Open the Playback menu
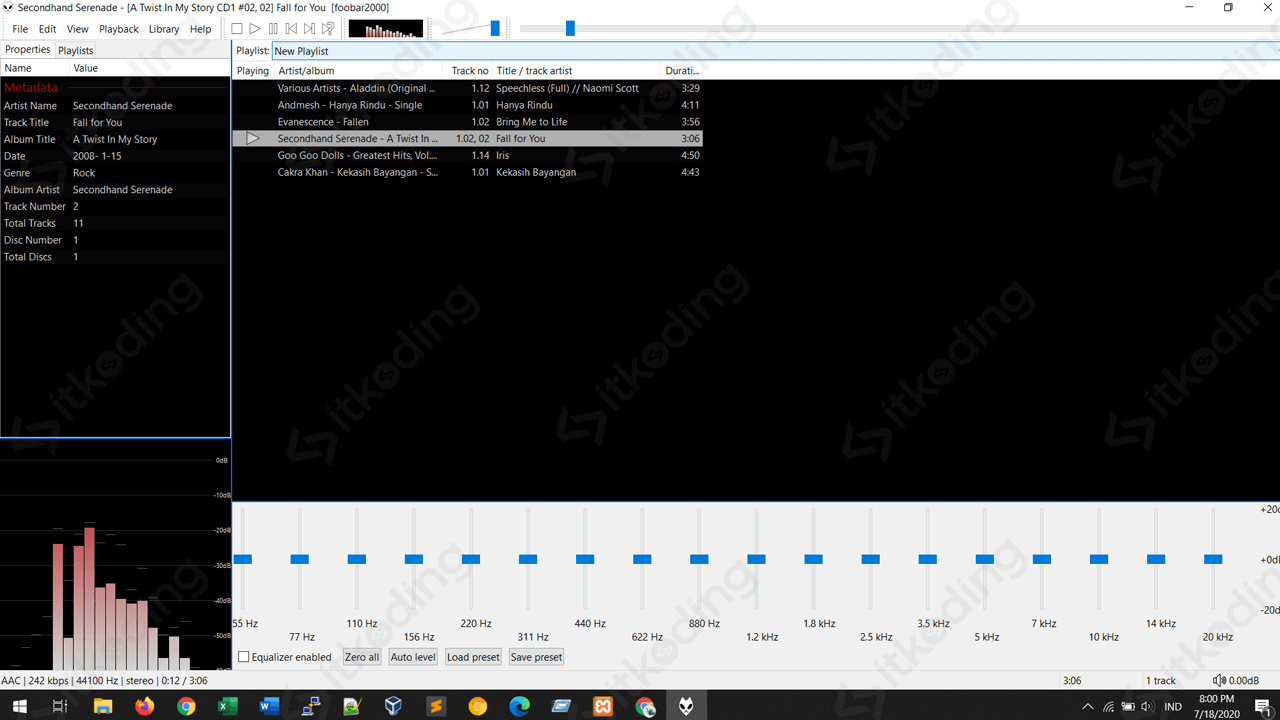 119,29
